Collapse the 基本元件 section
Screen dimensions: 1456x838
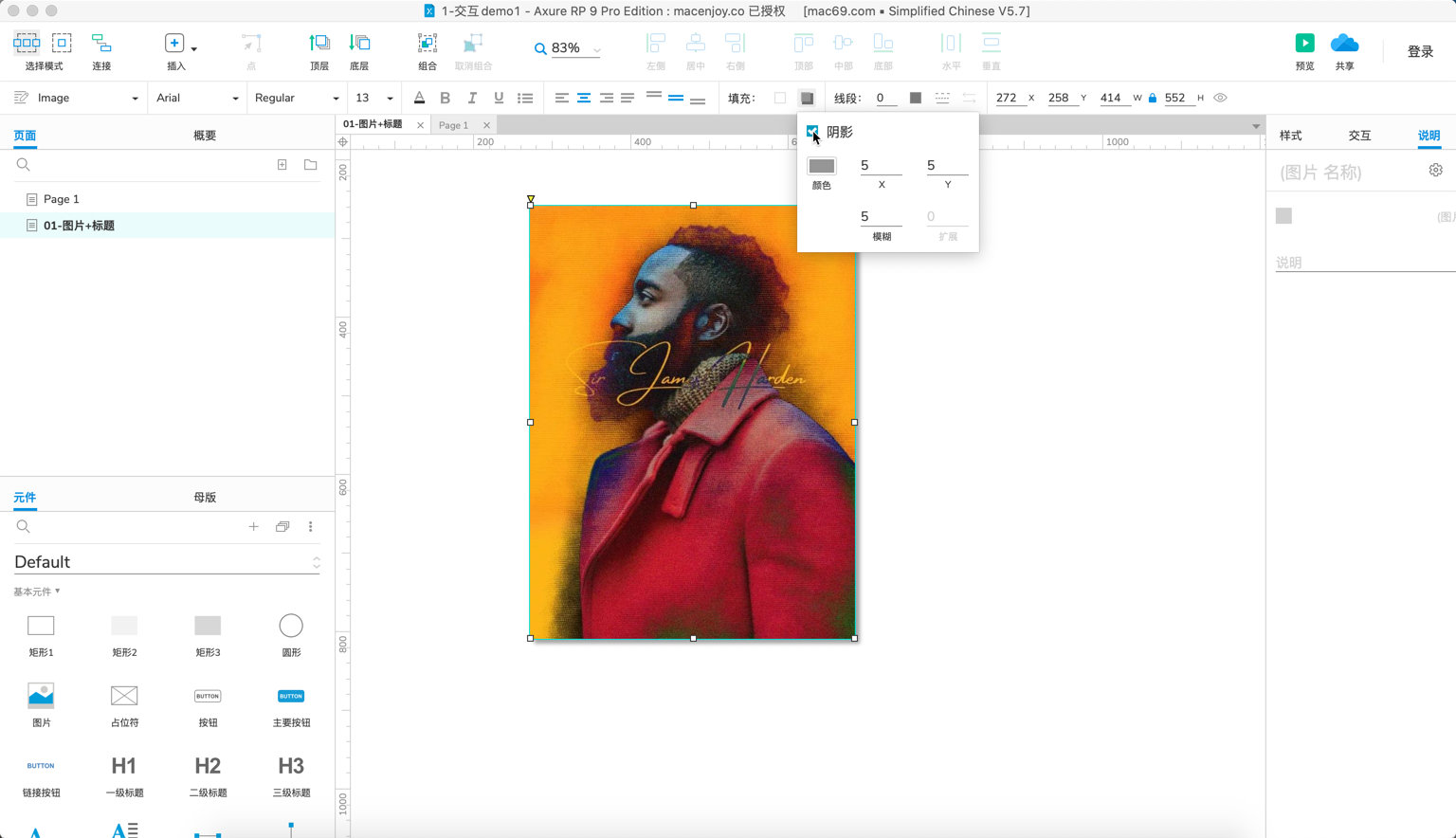click(x=37, y=592)
